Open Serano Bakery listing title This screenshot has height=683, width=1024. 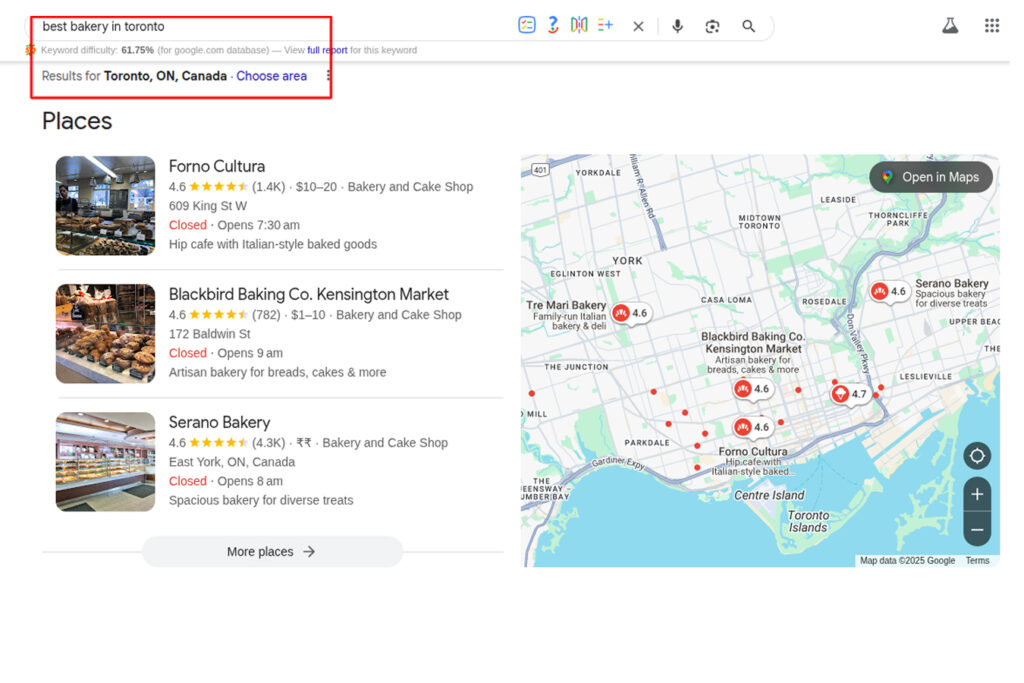(x=219, y=422)
